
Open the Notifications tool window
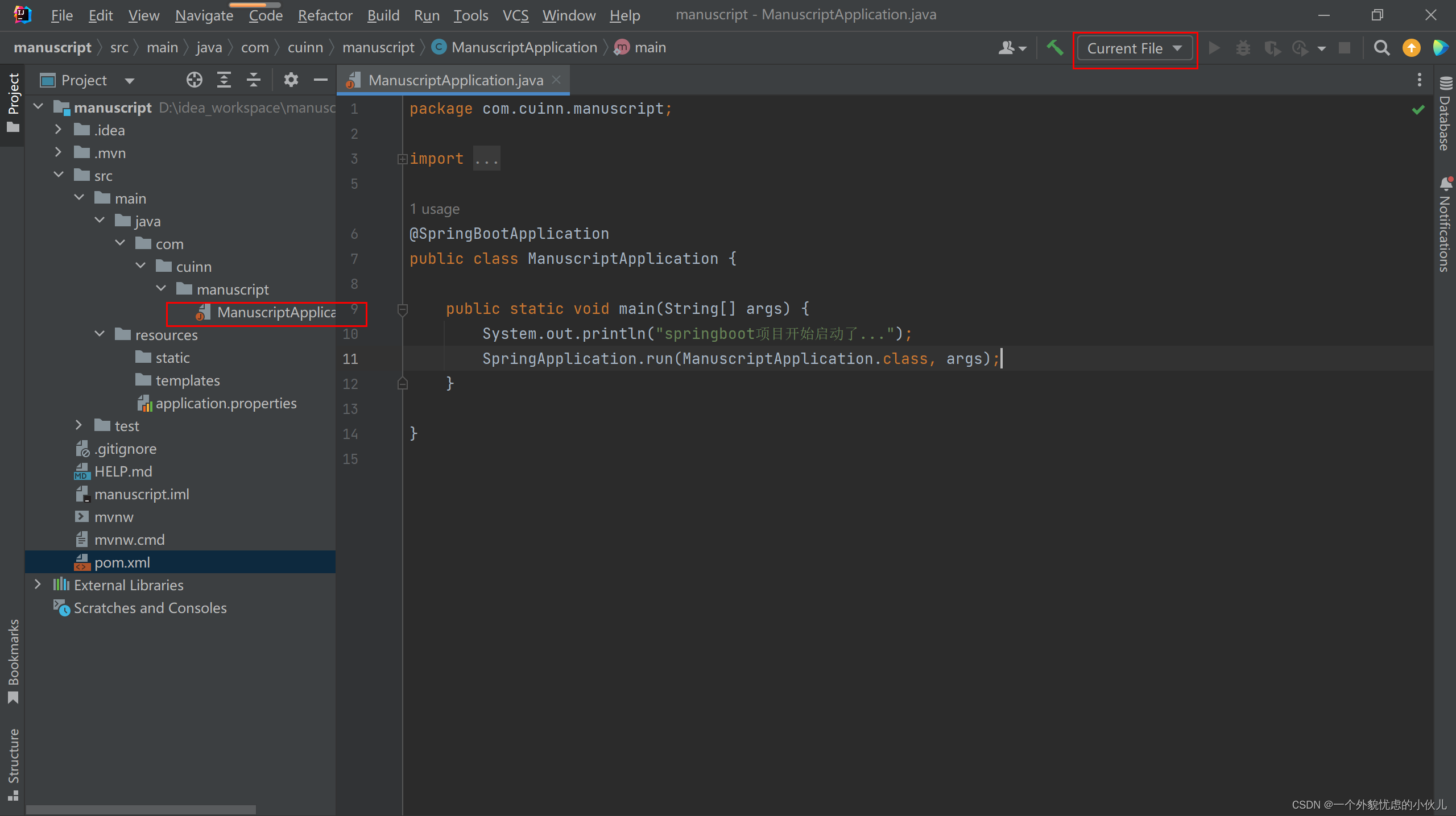pyautogui.click(x=1445, y=225)
